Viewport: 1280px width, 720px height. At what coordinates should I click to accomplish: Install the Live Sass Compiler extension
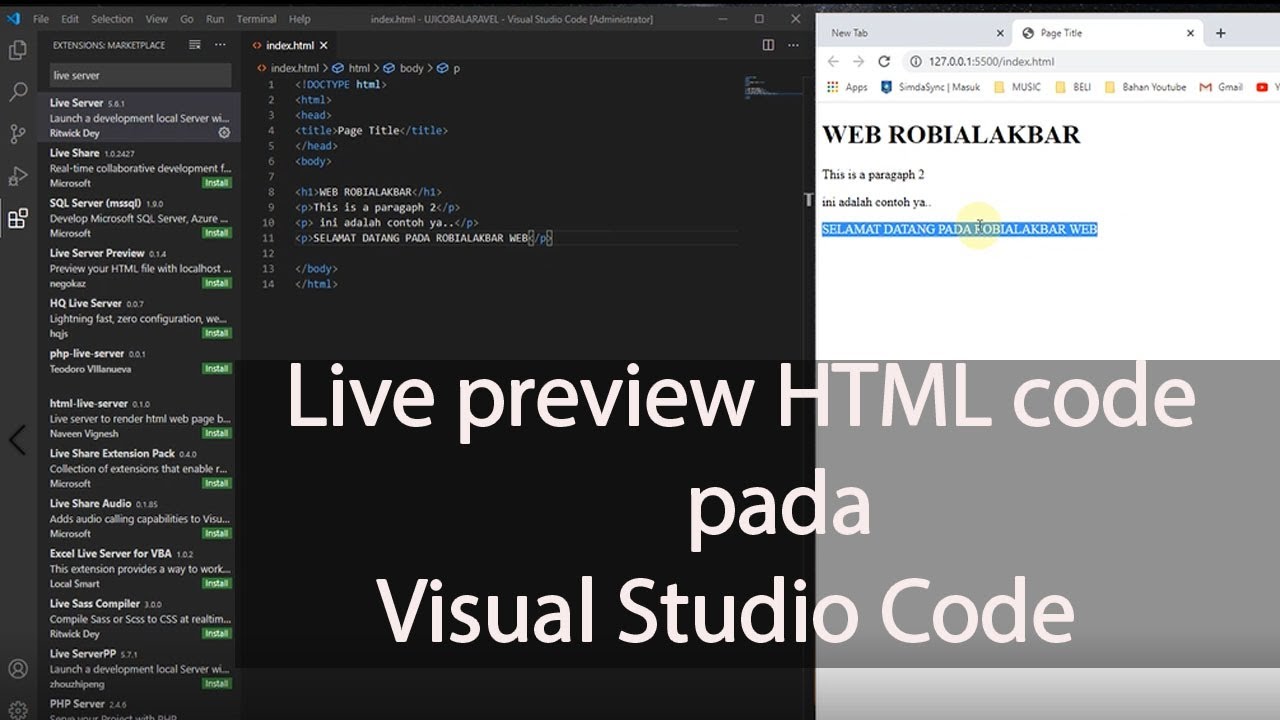click(217, 634)
